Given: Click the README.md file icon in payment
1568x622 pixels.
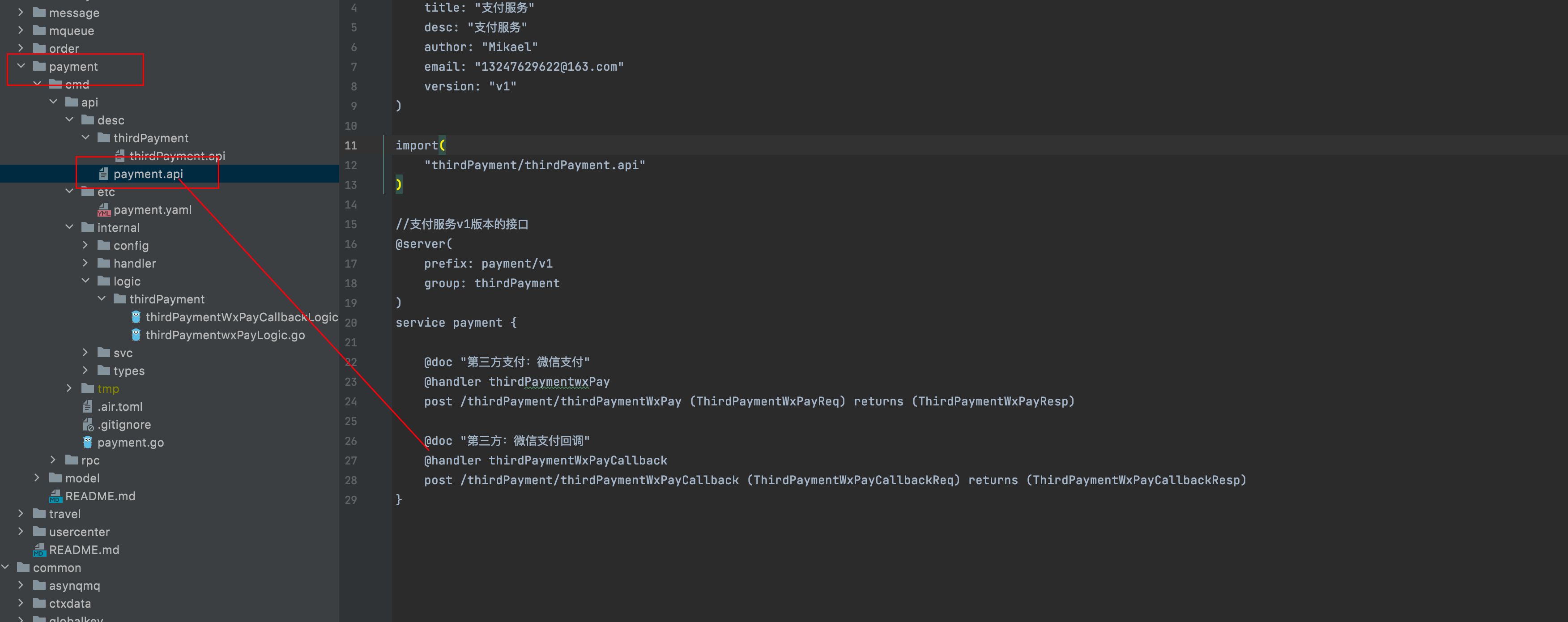Looking at the screenshot, I should click(x=55, y=495).
